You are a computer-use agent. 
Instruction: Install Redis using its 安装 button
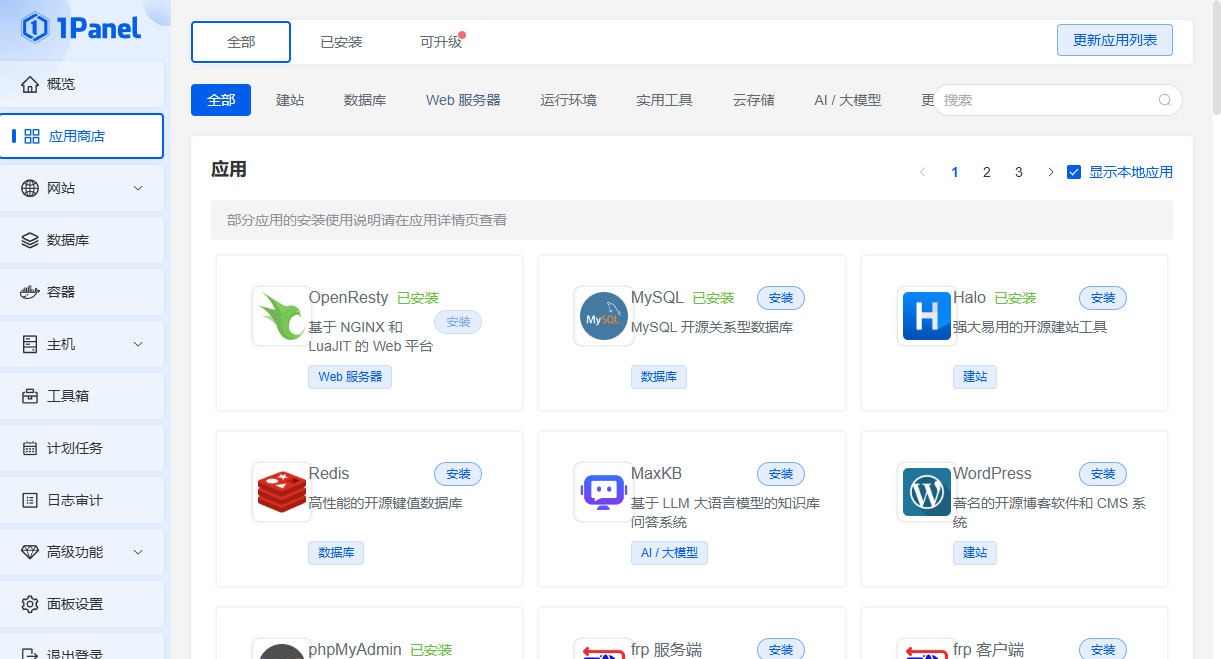click(458, 474)
